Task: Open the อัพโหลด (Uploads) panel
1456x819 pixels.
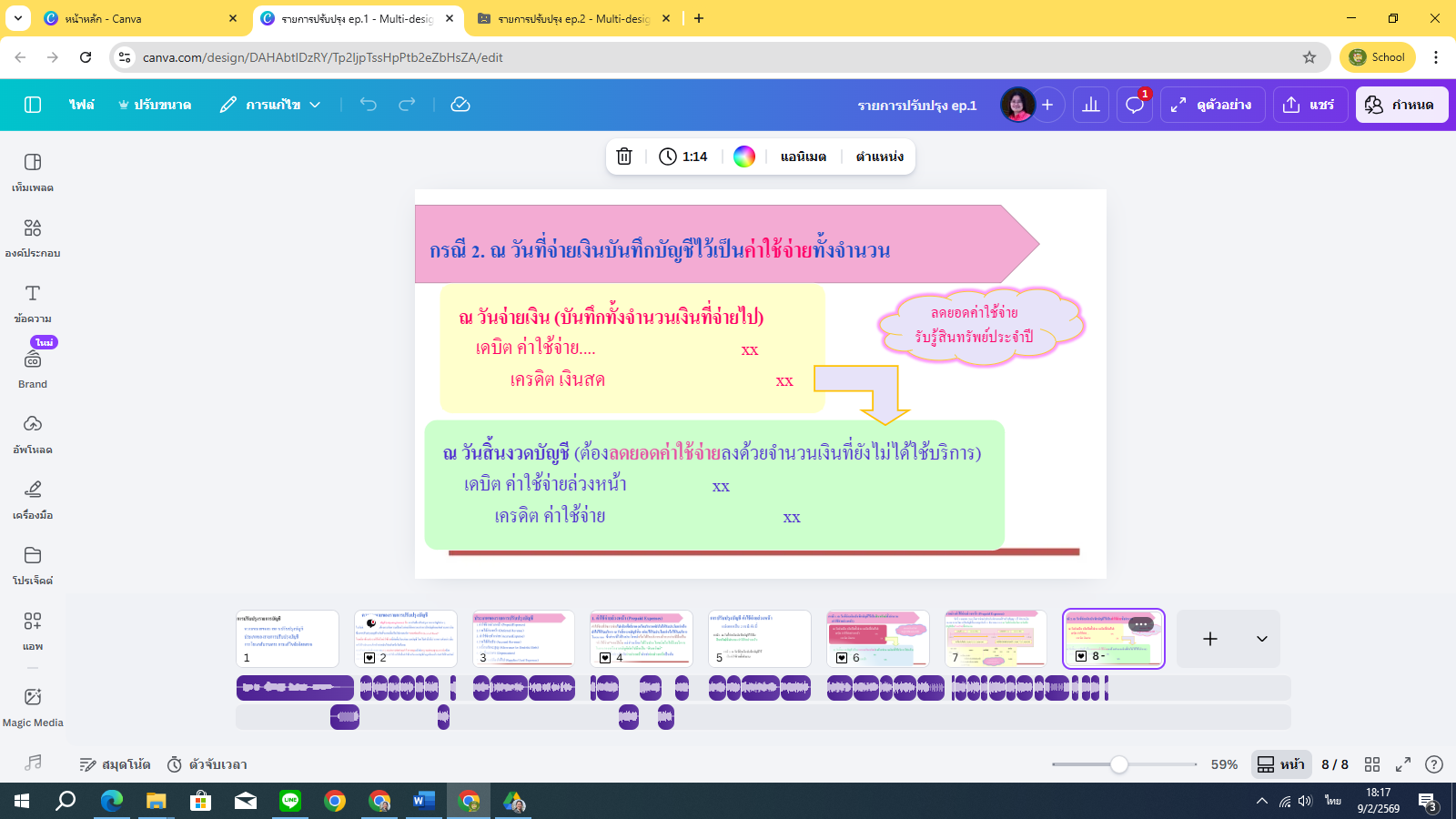Action: (32, 431)
